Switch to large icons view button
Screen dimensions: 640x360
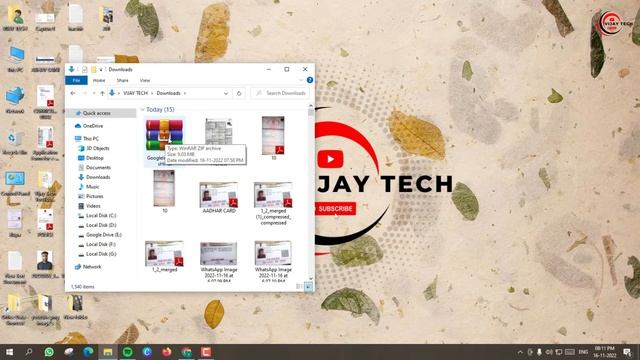tap(309, 287)
